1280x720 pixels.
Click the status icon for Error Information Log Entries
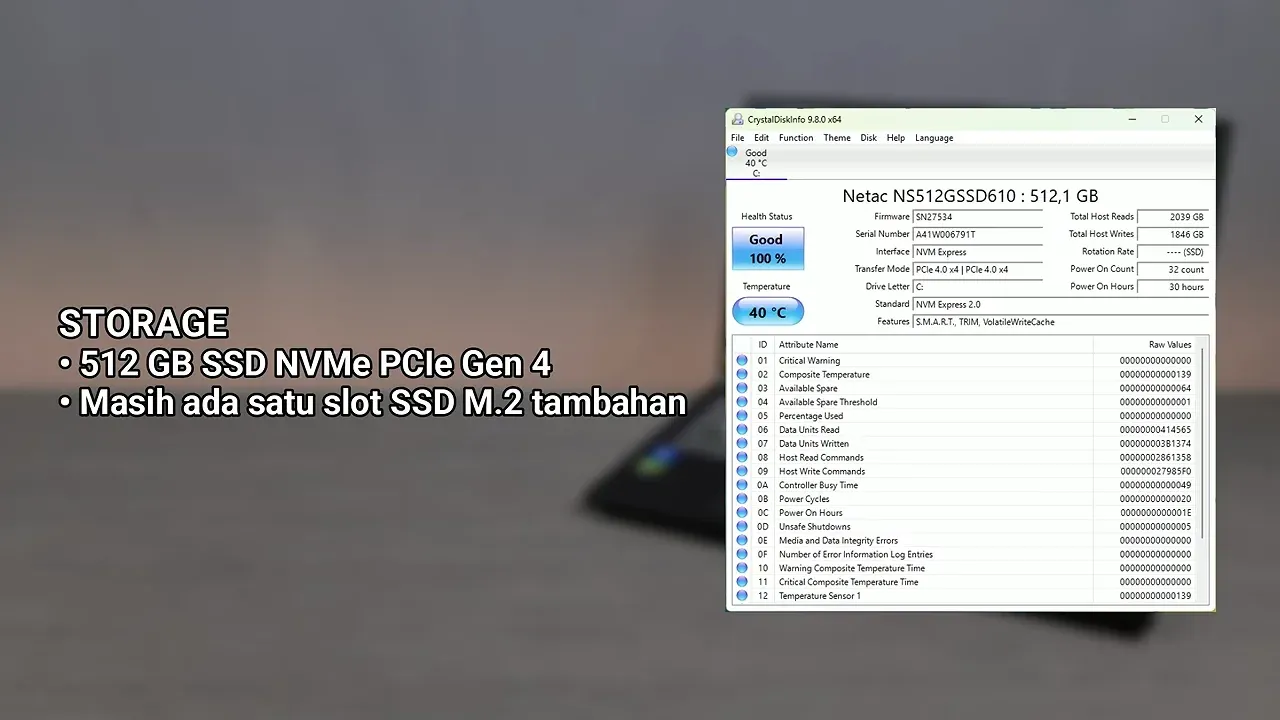coord(742,555)
